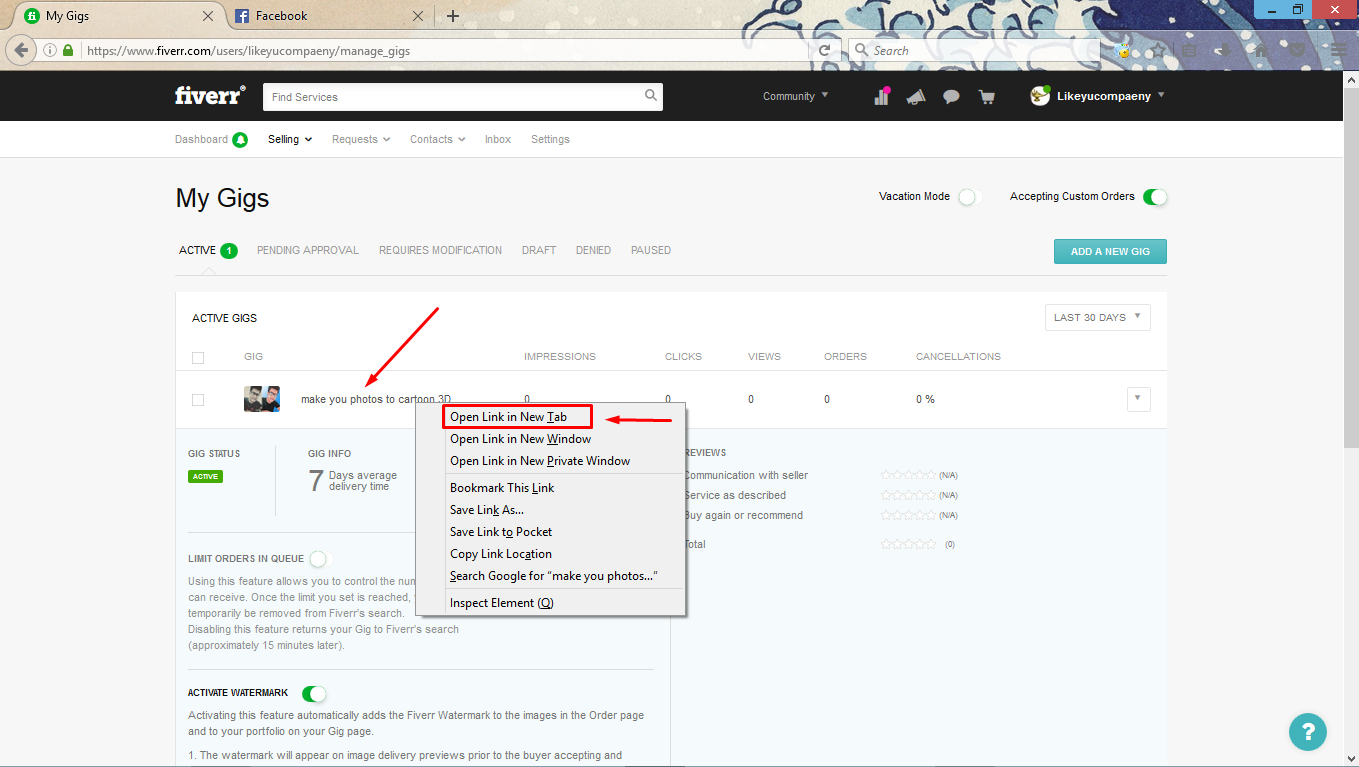Open the messages speech bubble icon
Screen dimensions: 1359x767
tap(951, 97)
